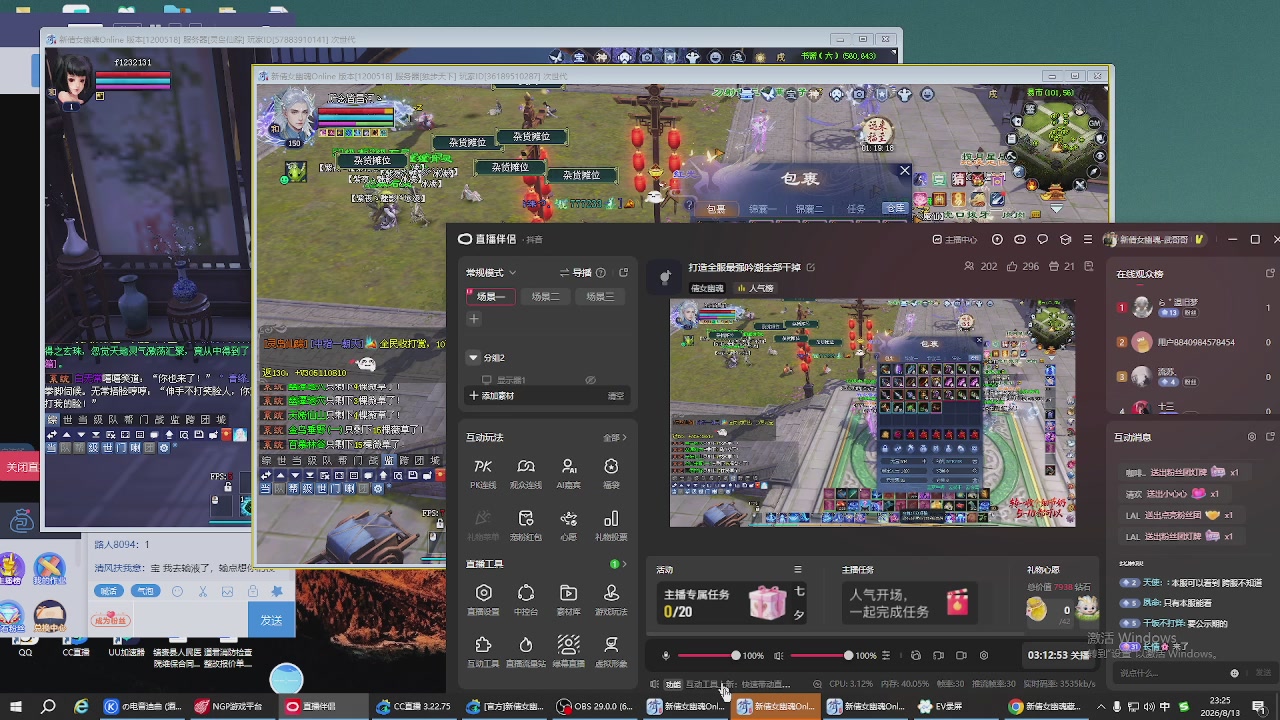Image resolution: width=1280 pixels, height=720 pixels.
Task: Open 直播设置 live settings
Action: click(x=483, y=600)
